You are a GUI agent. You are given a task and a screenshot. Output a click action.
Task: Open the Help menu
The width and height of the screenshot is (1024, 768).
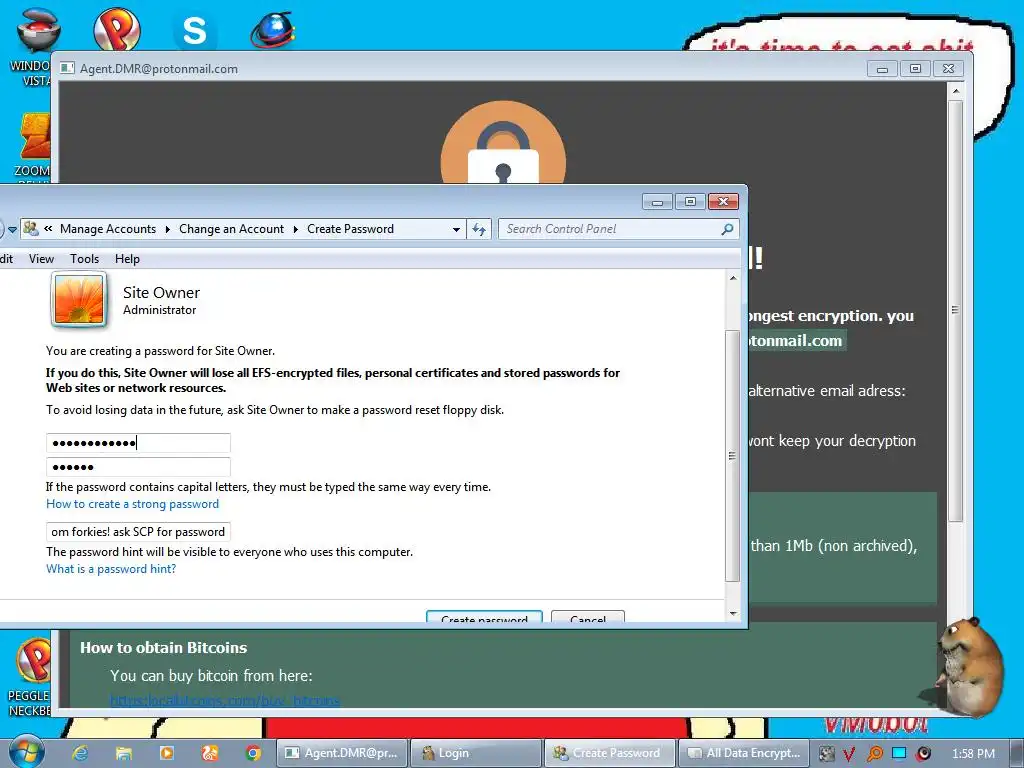127,259
